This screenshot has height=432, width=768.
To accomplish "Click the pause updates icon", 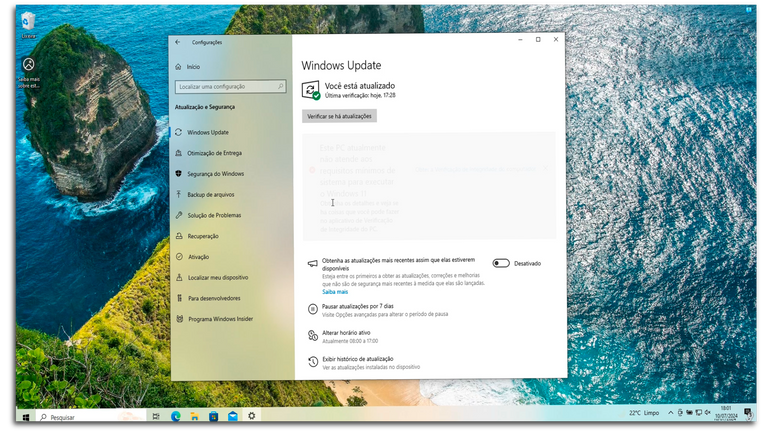I will 312,309.
